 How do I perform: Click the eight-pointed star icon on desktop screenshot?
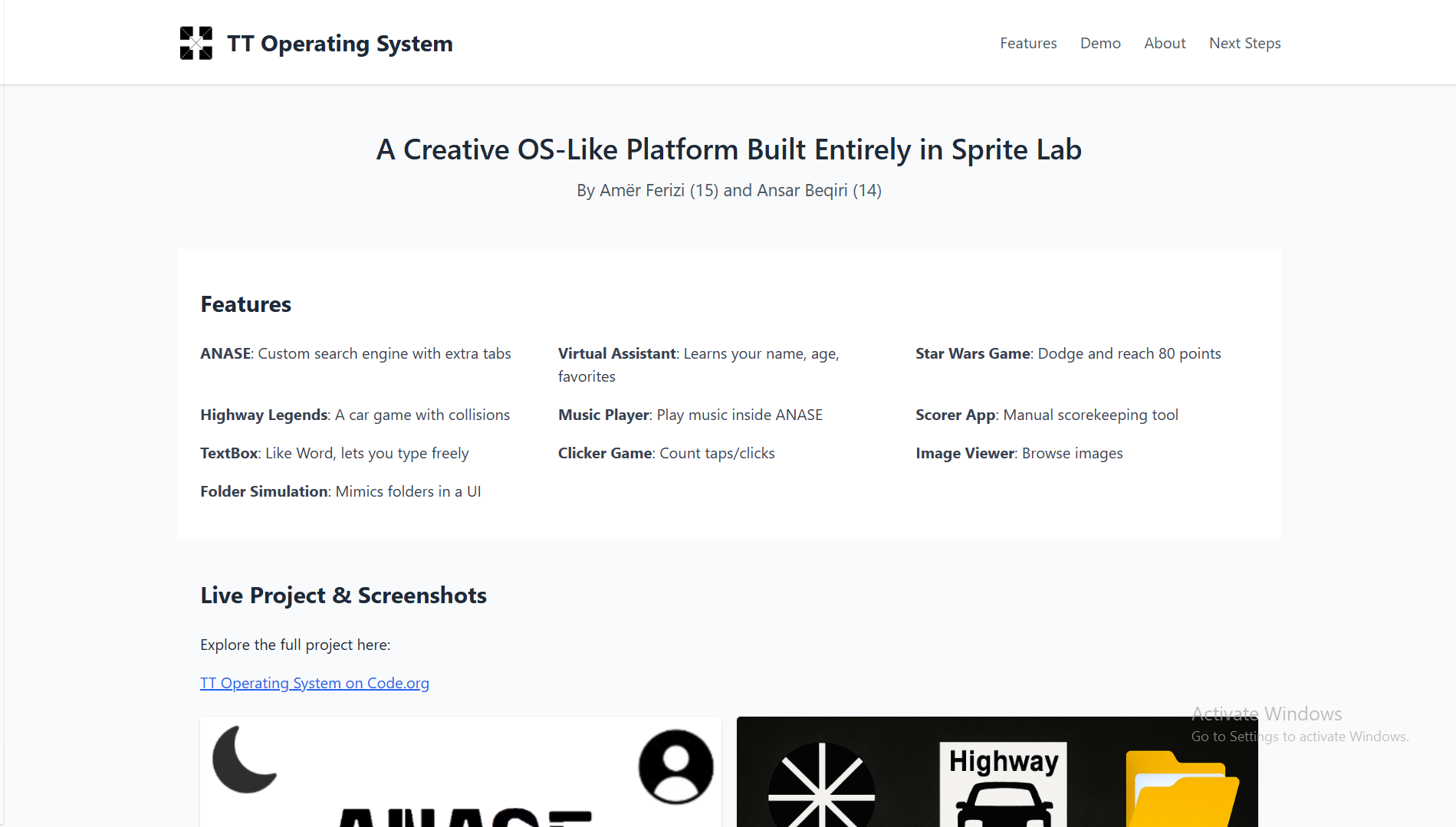pos(821,786)
